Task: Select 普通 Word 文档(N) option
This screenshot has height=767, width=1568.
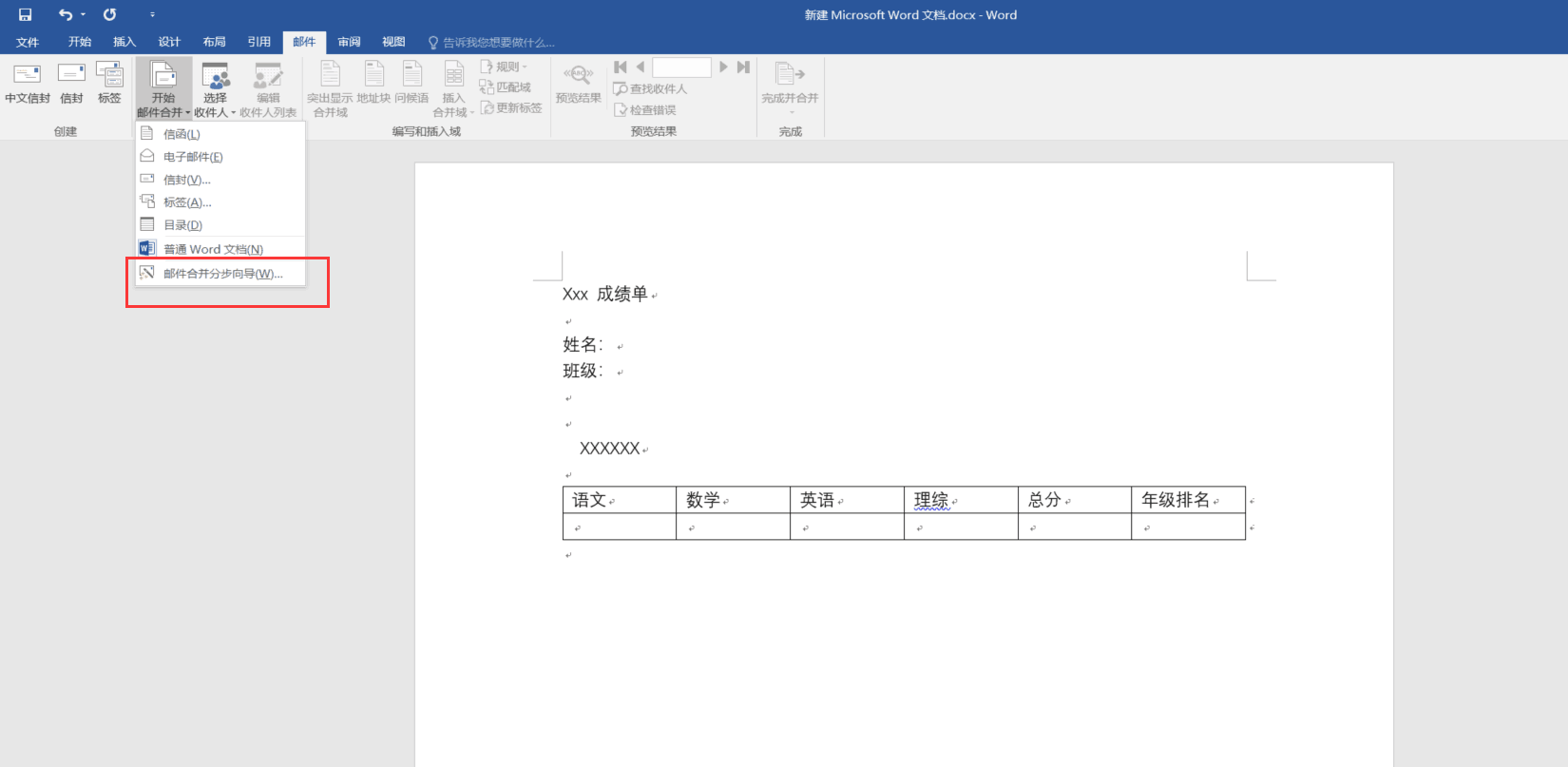Action: (x=213, y=249)
